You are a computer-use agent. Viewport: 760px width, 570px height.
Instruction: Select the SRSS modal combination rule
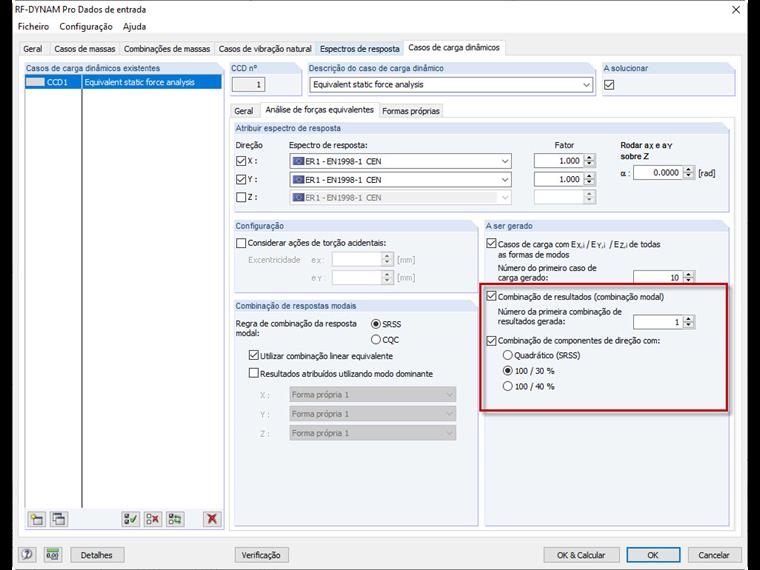point(376,324)
